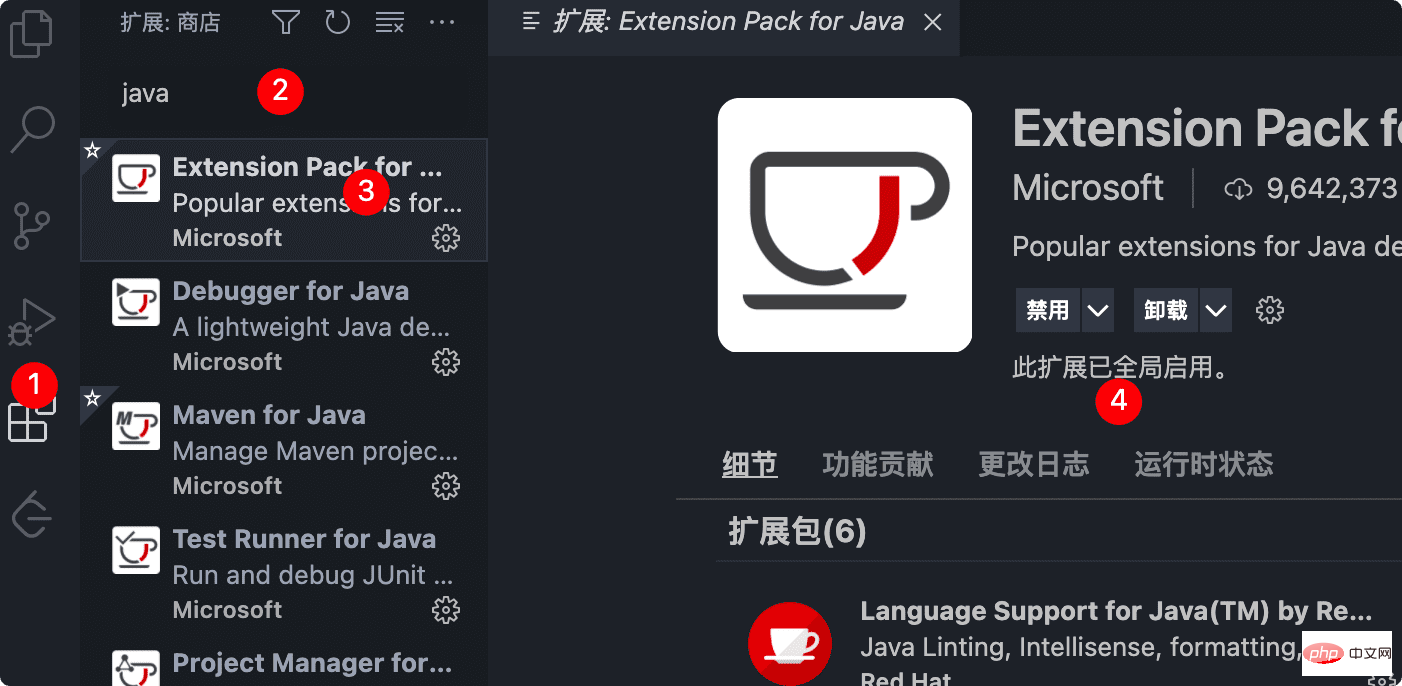1402x686 pixels.
Task: Switch to the 更改日志 tab
Action: click(x=1034, y=464)
